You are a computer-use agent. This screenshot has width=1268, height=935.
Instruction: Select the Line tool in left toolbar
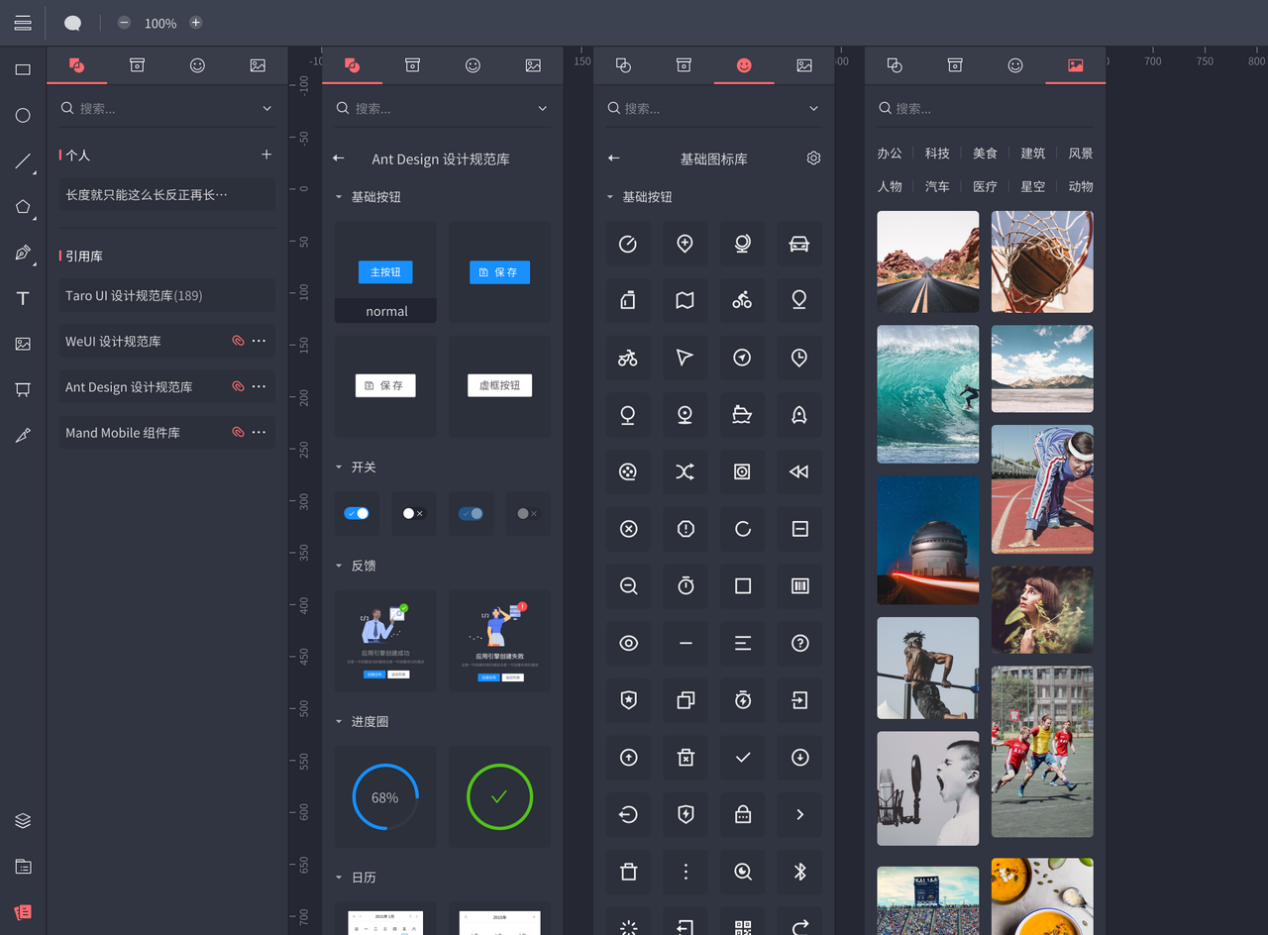point(22,161)
